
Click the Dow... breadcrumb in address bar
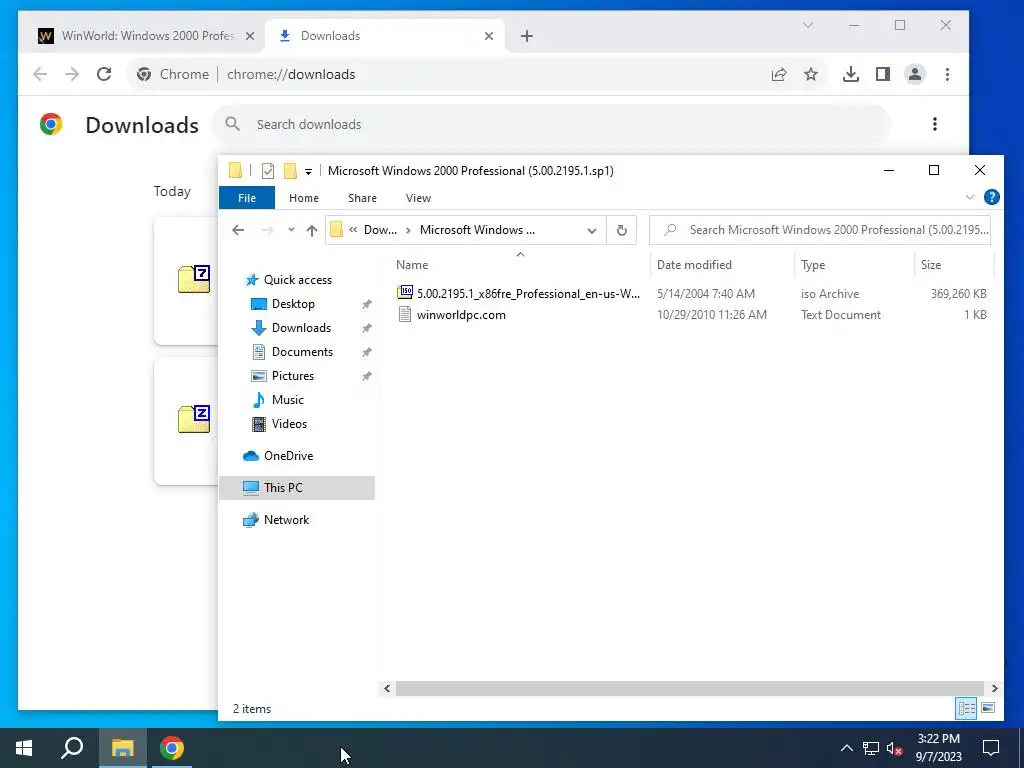(x=380, y=230)
